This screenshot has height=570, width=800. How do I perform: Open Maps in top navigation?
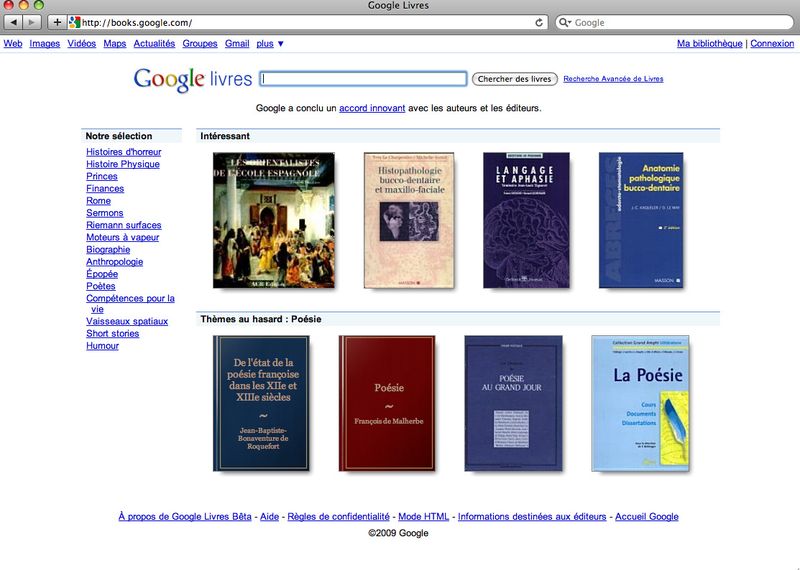[115, 44]
